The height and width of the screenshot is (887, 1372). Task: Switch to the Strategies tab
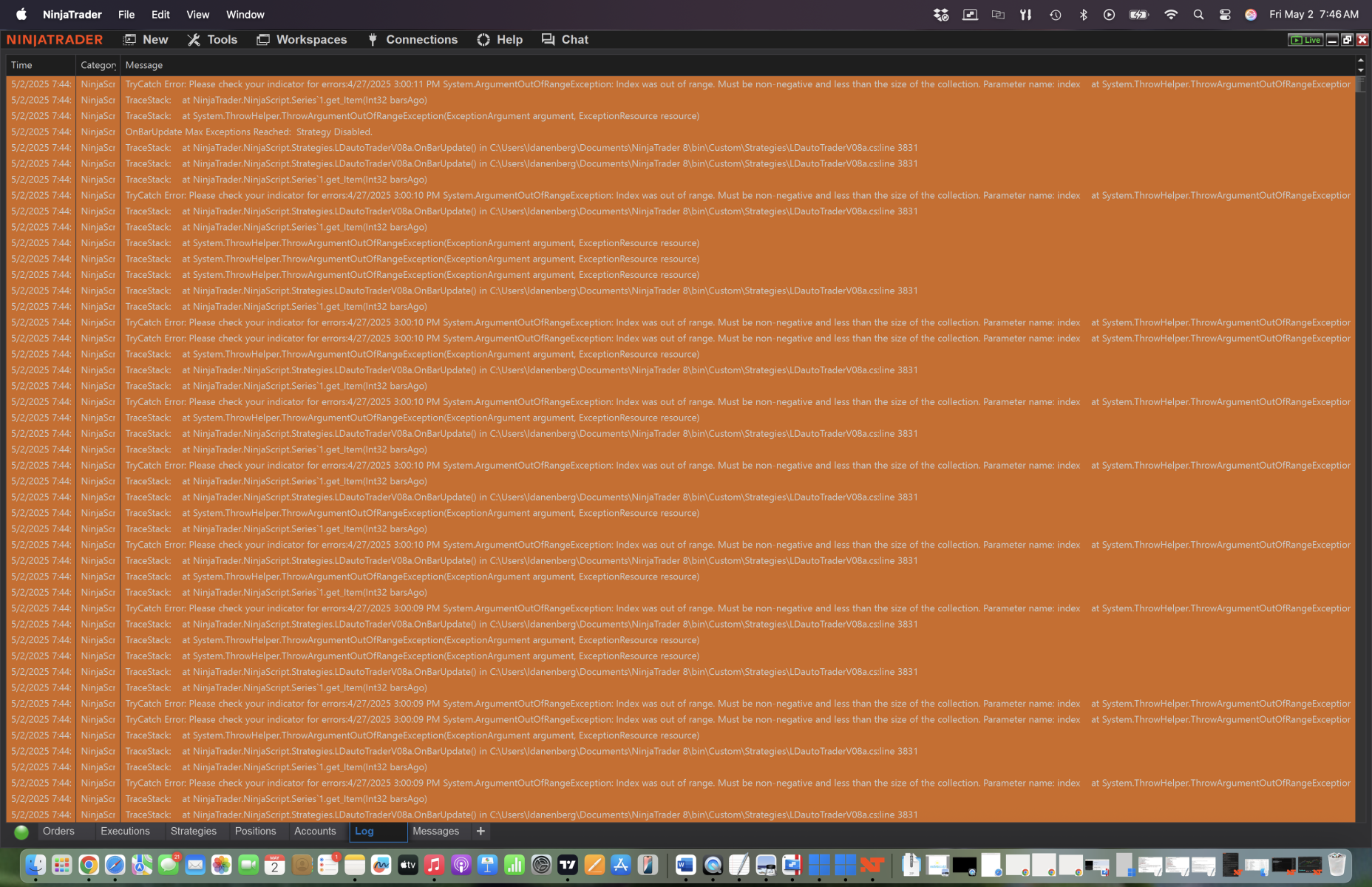(x=194, y=832)
